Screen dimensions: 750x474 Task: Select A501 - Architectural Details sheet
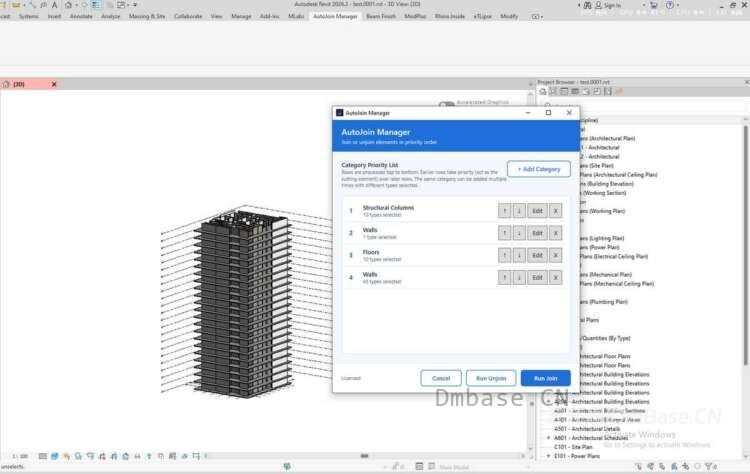[587, 429]
